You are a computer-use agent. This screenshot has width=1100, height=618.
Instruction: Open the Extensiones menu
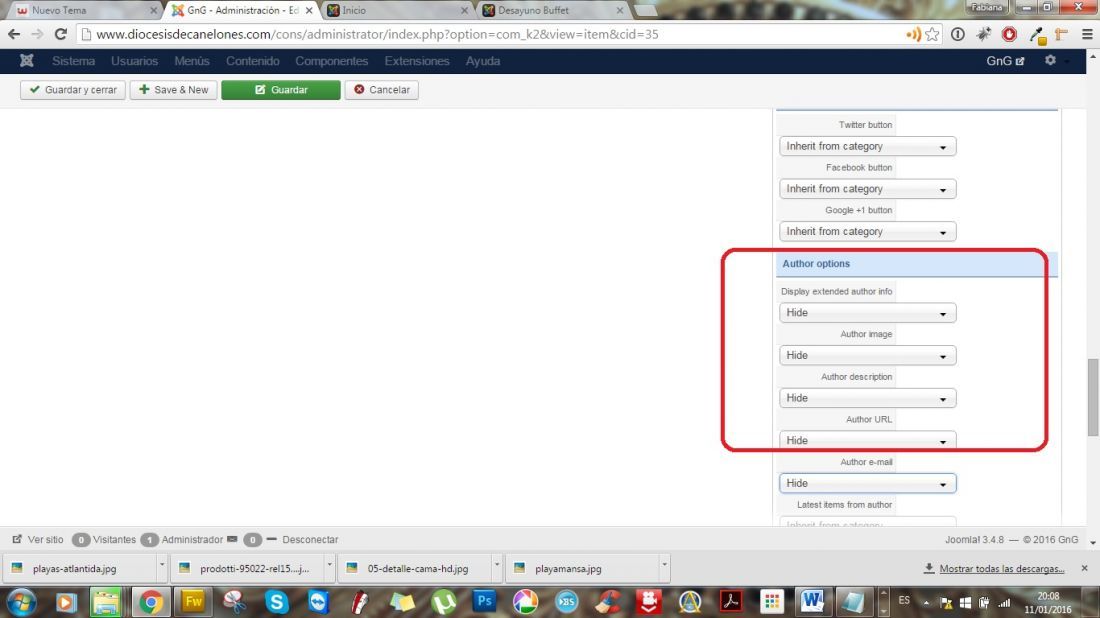(x=417, y=61)
